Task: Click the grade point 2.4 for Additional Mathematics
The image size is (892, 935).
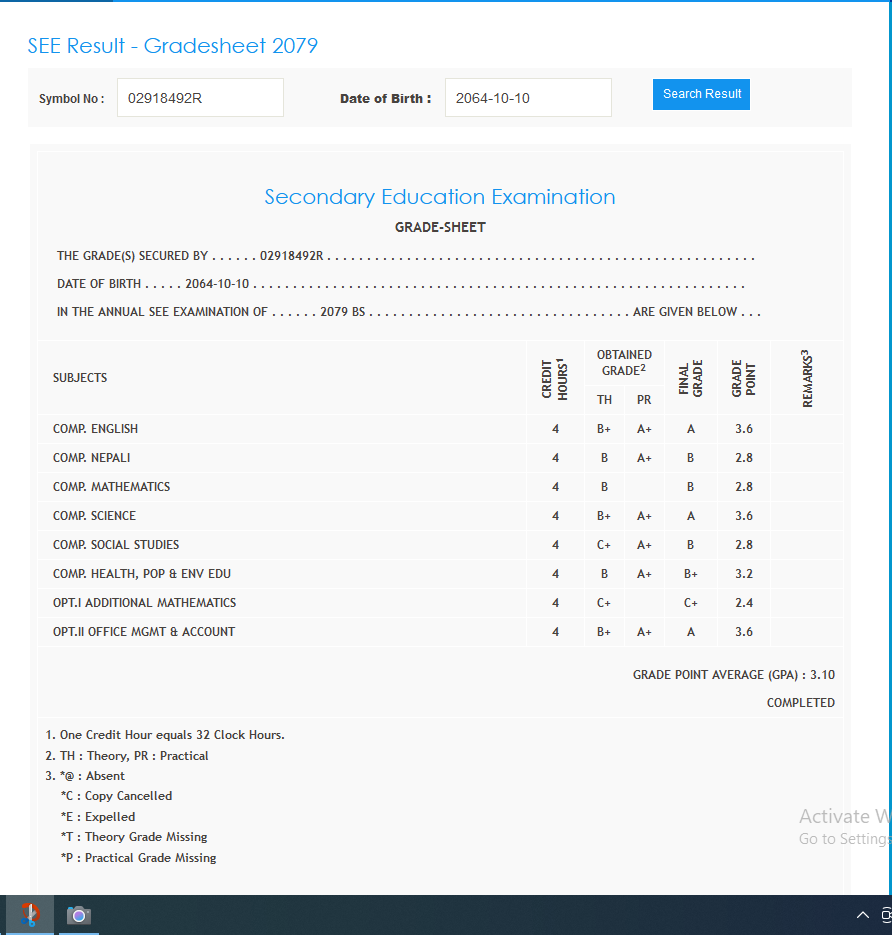Action: pos(743,603)
